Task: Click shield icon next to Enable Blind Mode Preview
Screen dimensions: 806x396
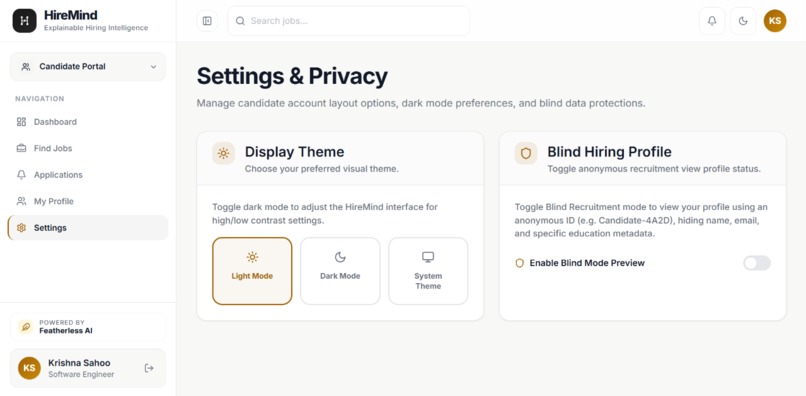Action: point(520,263)
